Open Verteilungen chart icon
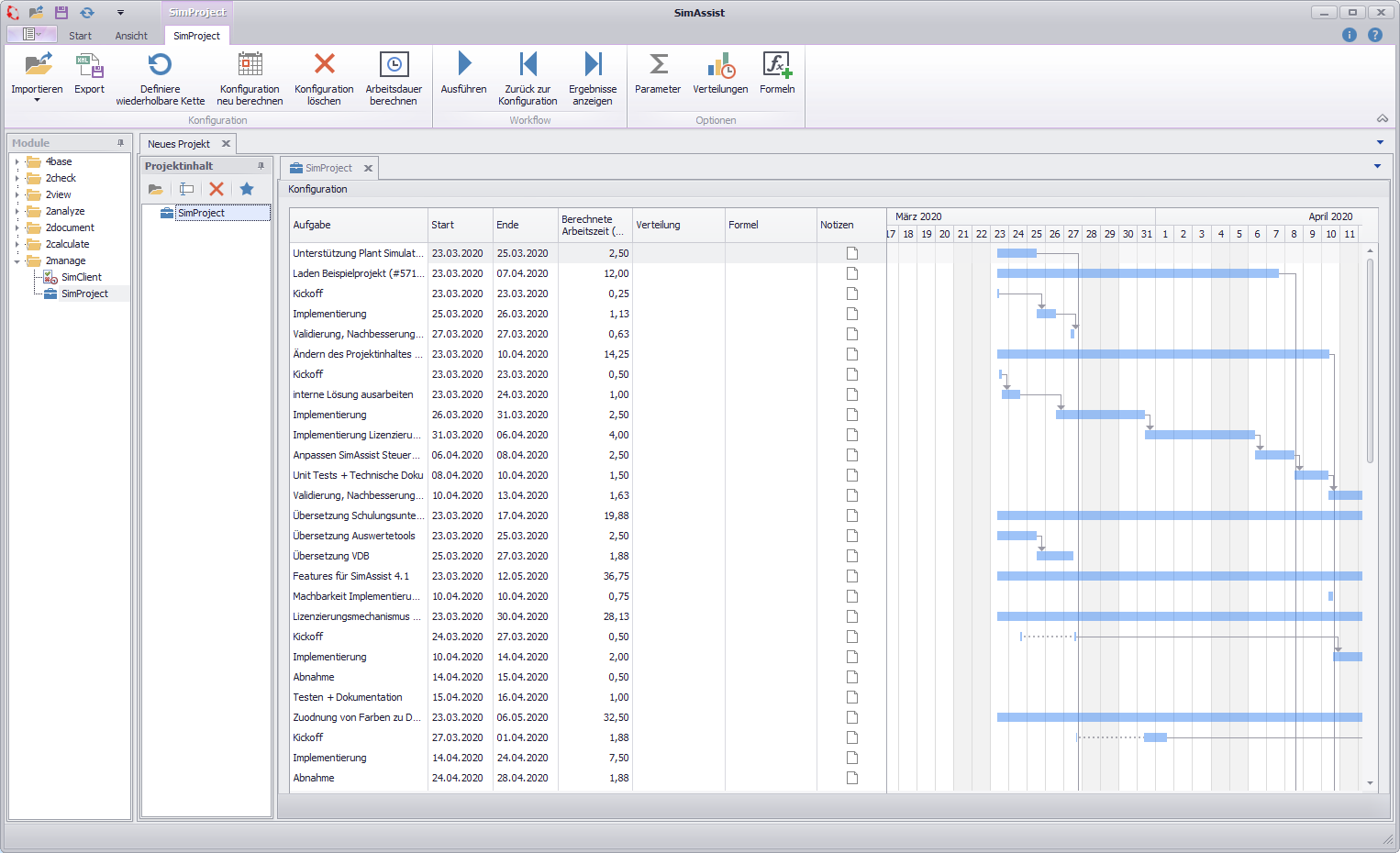 720,65
